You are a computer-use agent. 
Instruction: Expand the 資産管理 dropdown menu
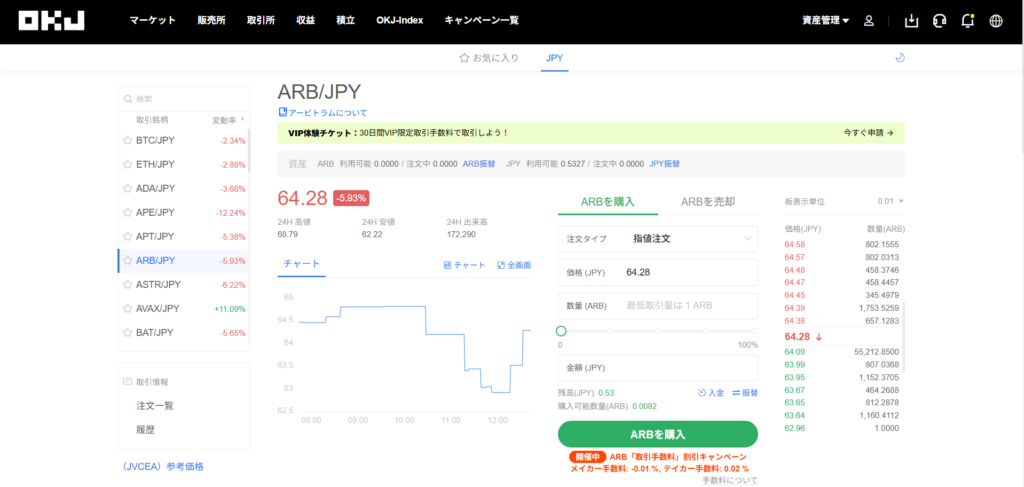(x=825, y=21)
